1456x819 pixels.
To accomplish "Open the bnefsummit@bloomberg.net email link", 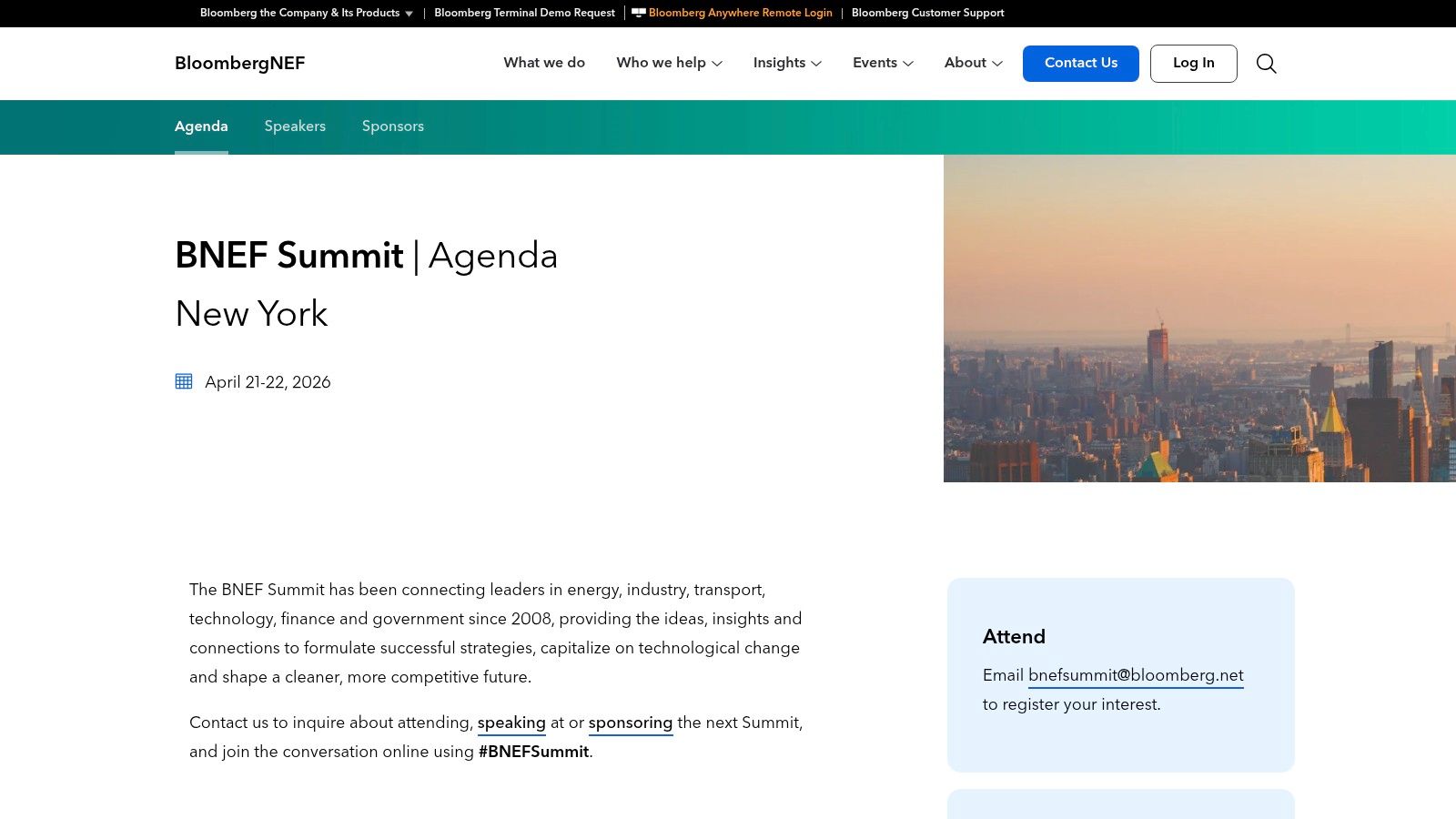I will (1136, 675).
